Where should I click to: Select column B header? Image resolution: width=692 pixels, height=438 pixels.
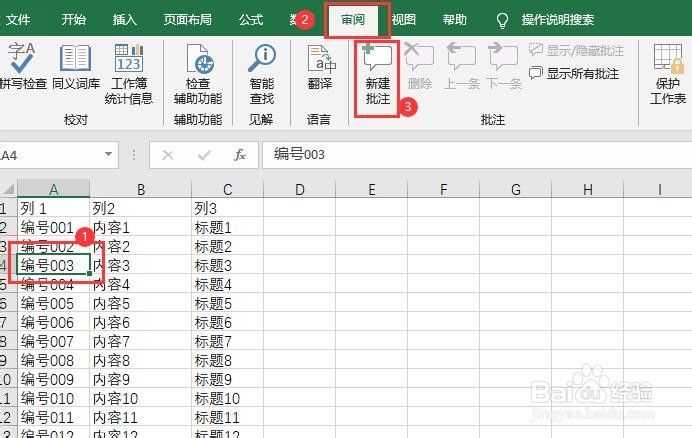pos(141,189)
